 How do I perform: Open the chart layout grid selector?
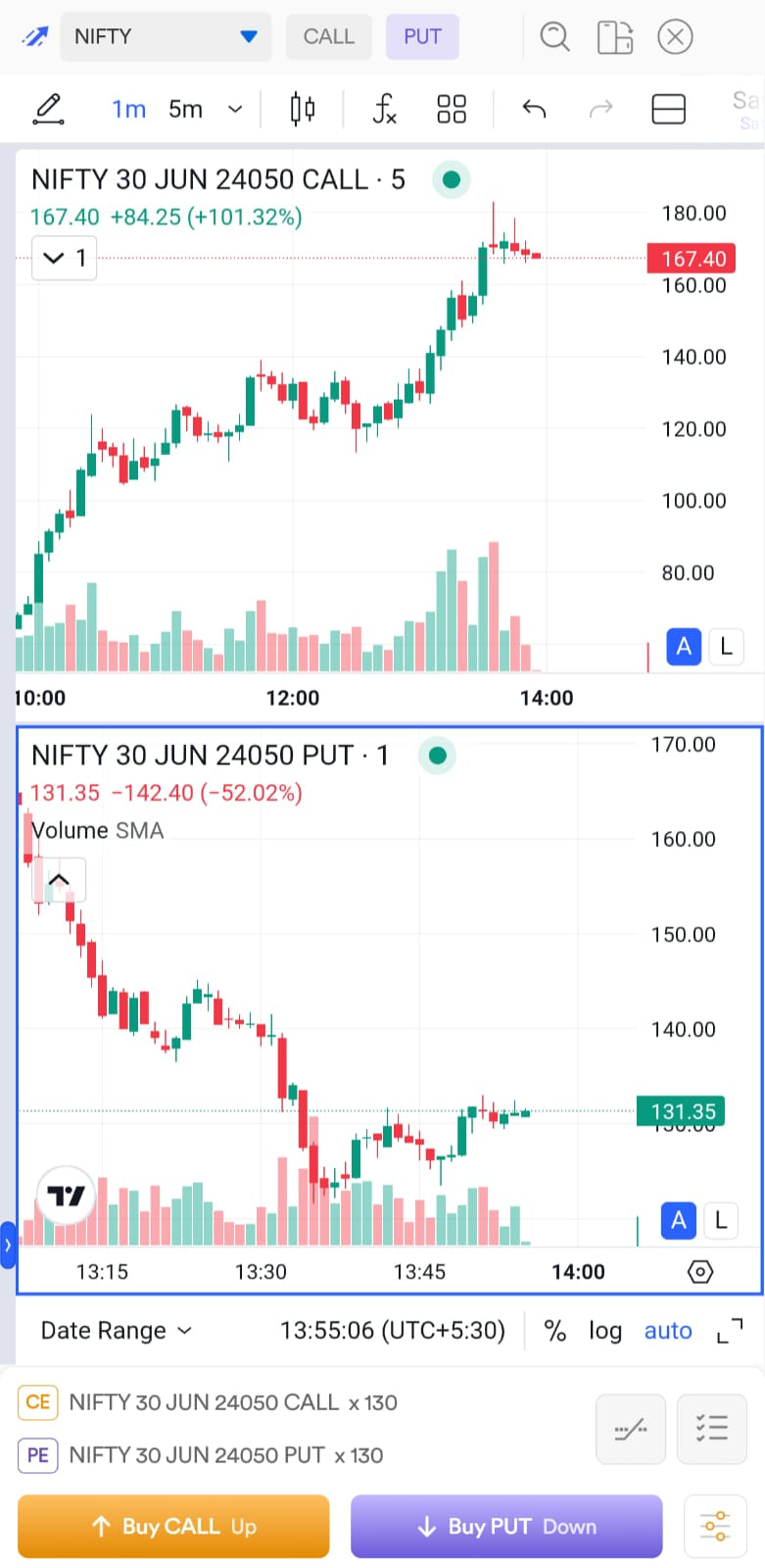tap(452, 109)
